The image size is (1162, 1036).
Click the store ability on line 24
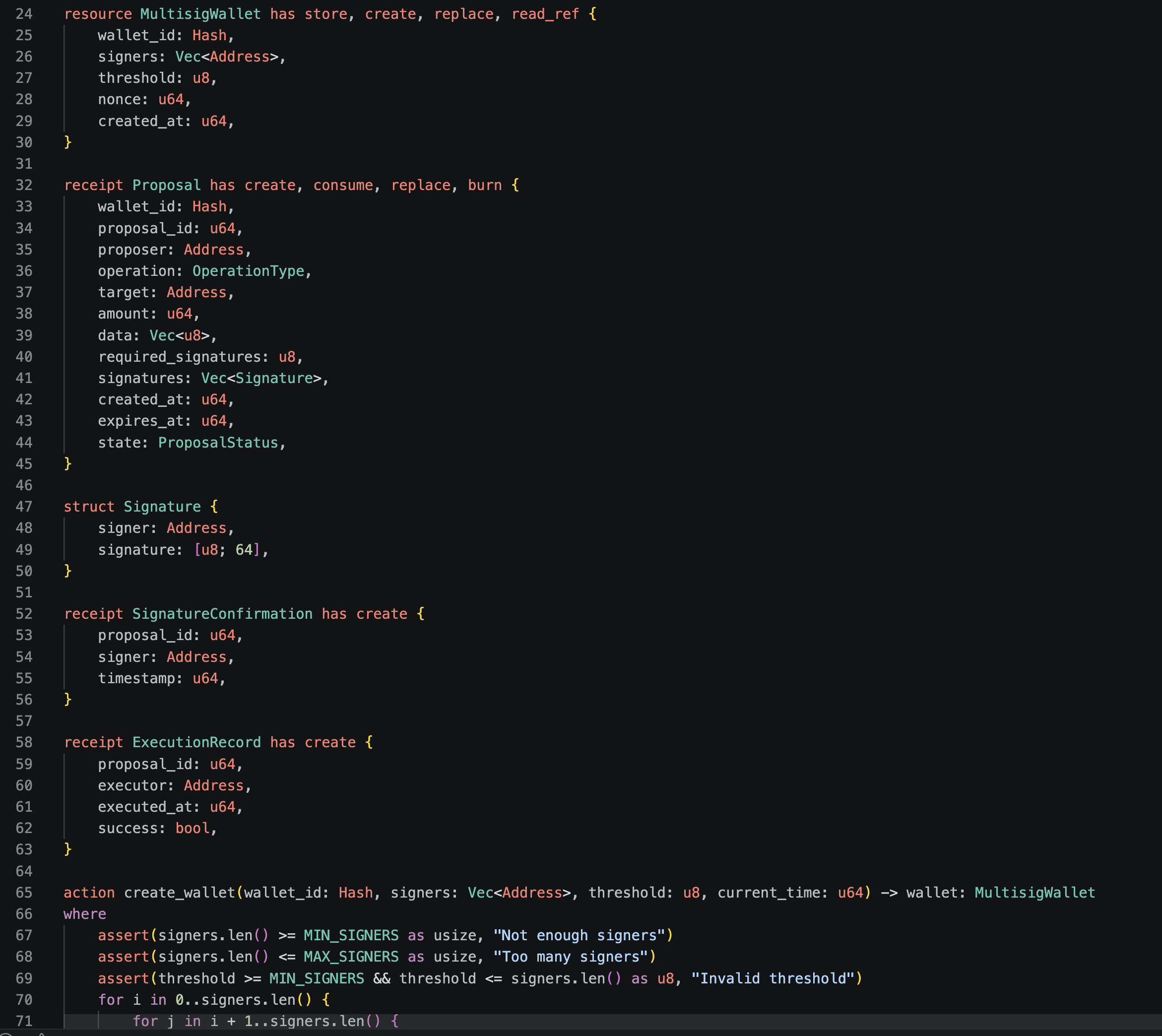(325, 14)
